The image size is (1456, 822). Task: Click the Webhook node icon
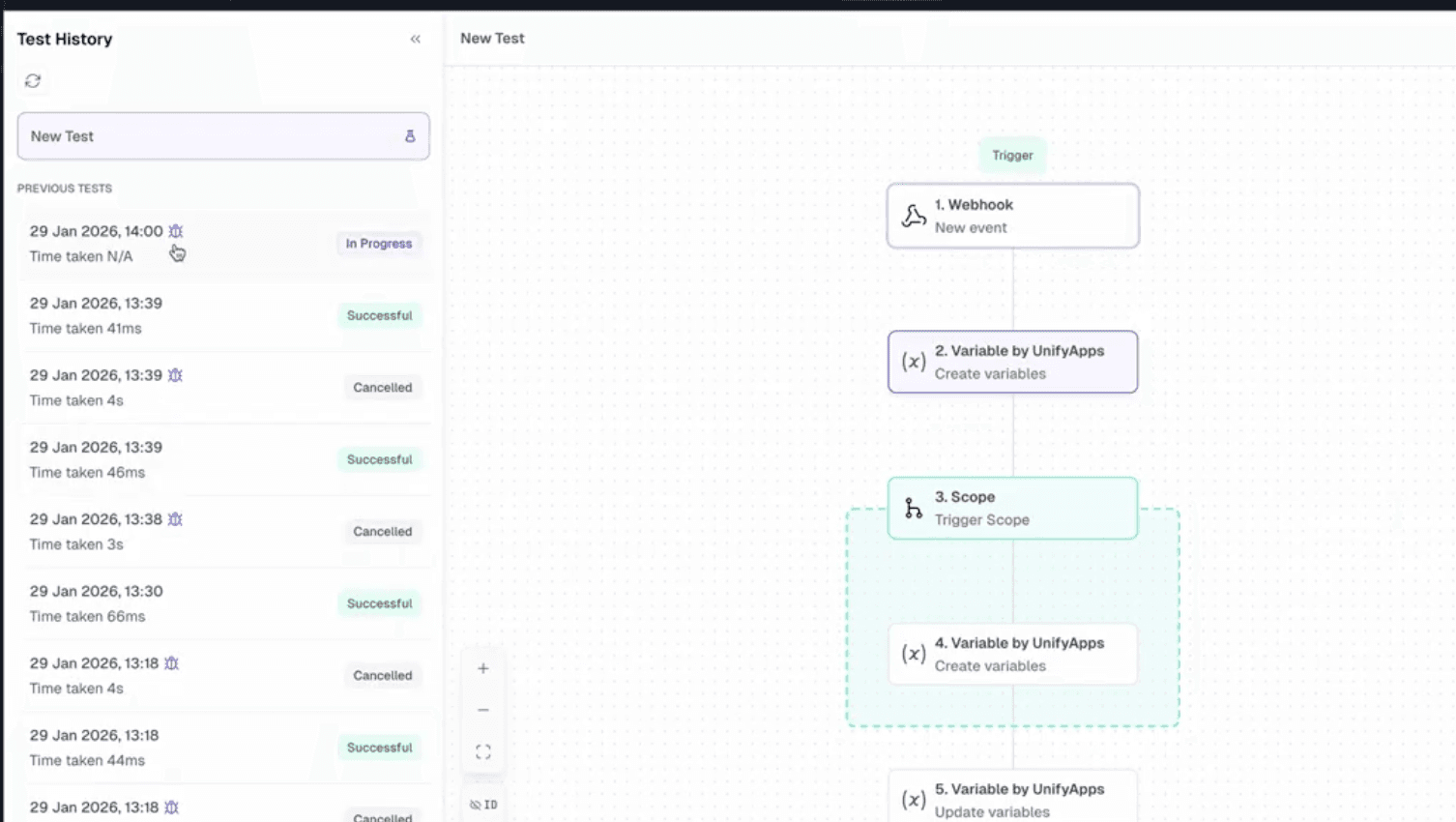[914, 216]
